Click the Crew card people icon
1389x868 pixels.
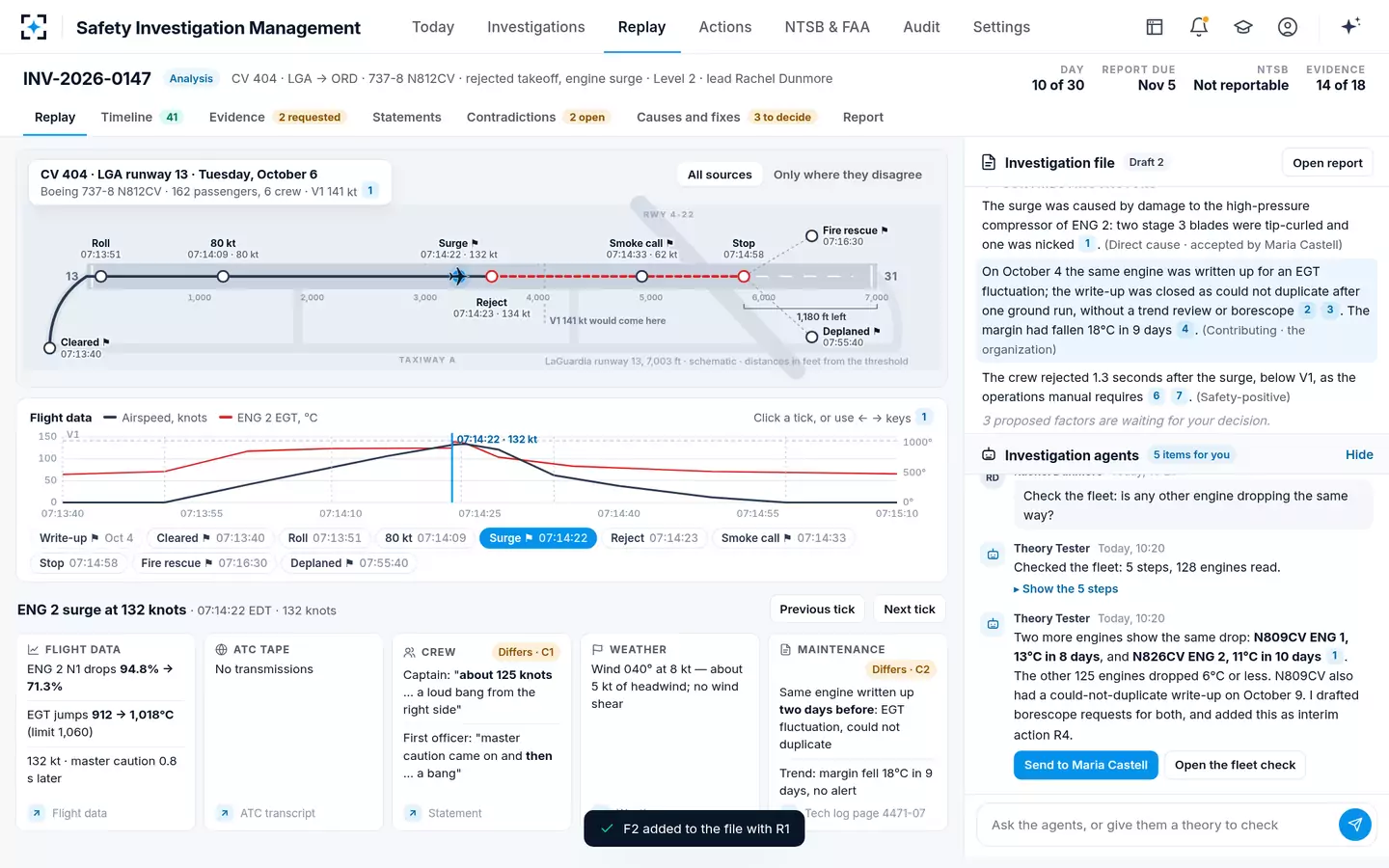point(410,652)
